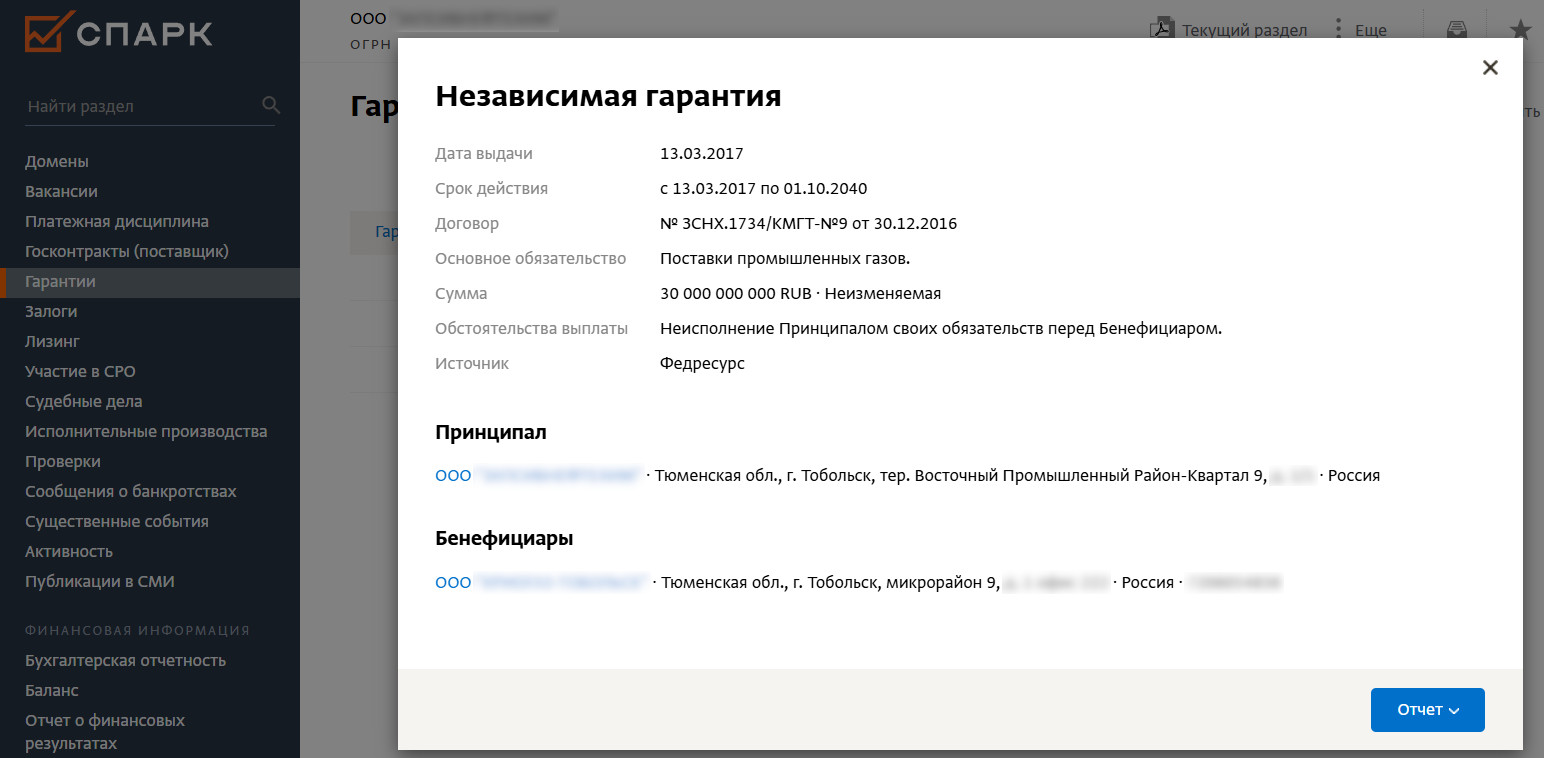
Task: Click the СПАРК logo
Action: [119, 32]
